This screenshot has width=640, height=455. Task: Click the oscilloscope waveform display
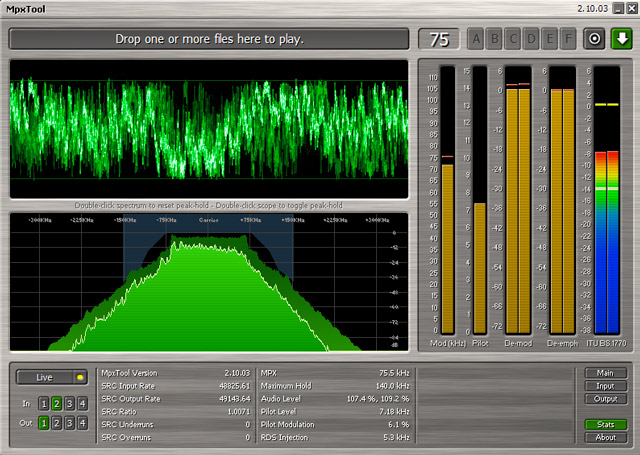click(209, 129)
